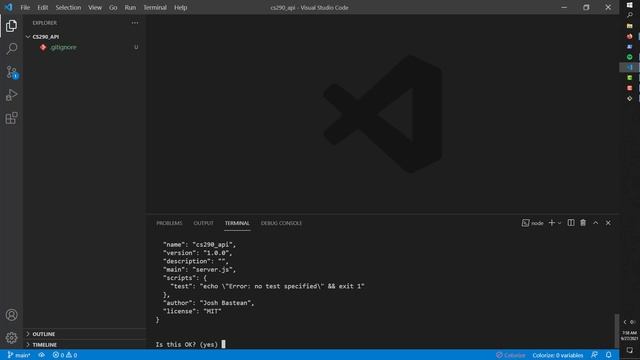Click the main branch status item

(x=19, y=355)
